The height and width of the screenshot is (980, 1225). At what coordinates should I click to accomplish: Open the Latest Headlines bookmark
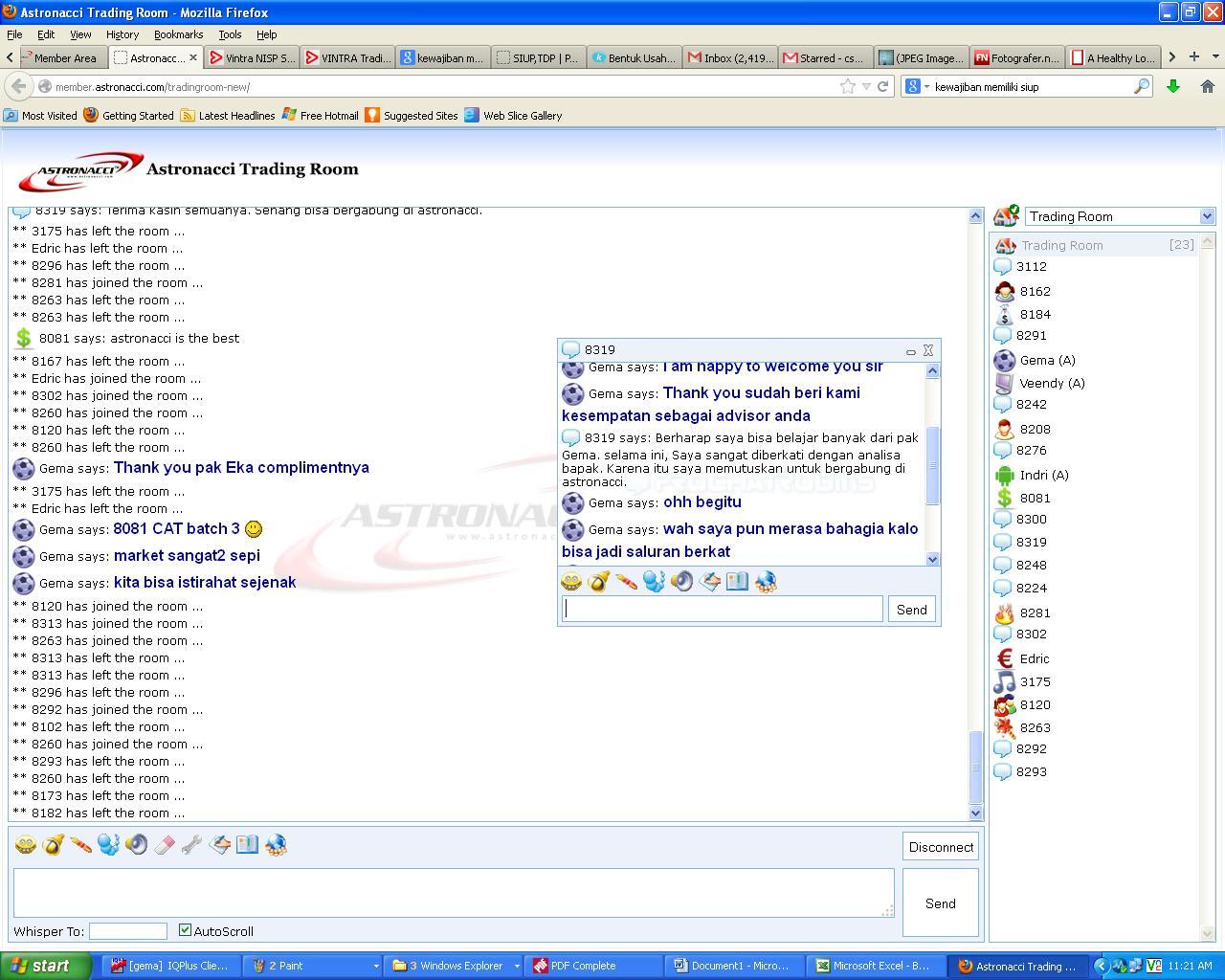228,115
